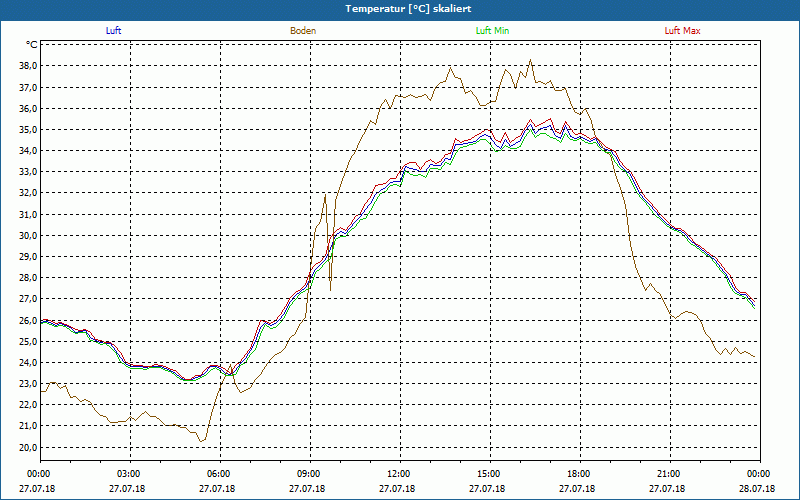Screen dimensions: 800x500
Task: Click the 25,0 y-axis value
Action: pos(28,341)
